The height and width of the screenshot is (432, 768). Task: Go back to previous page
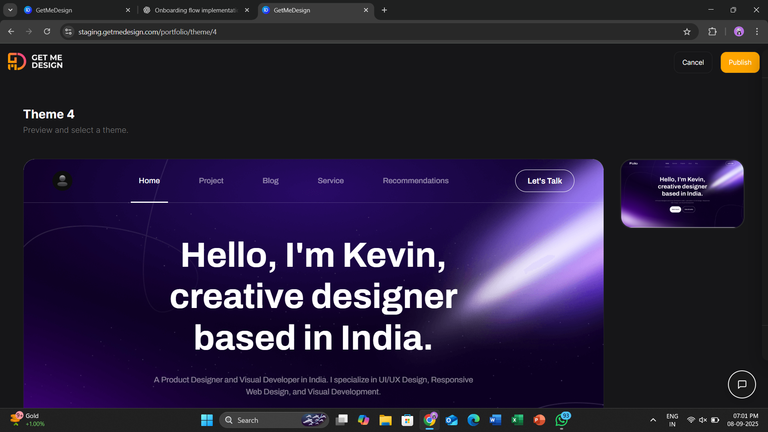point(11,32)
